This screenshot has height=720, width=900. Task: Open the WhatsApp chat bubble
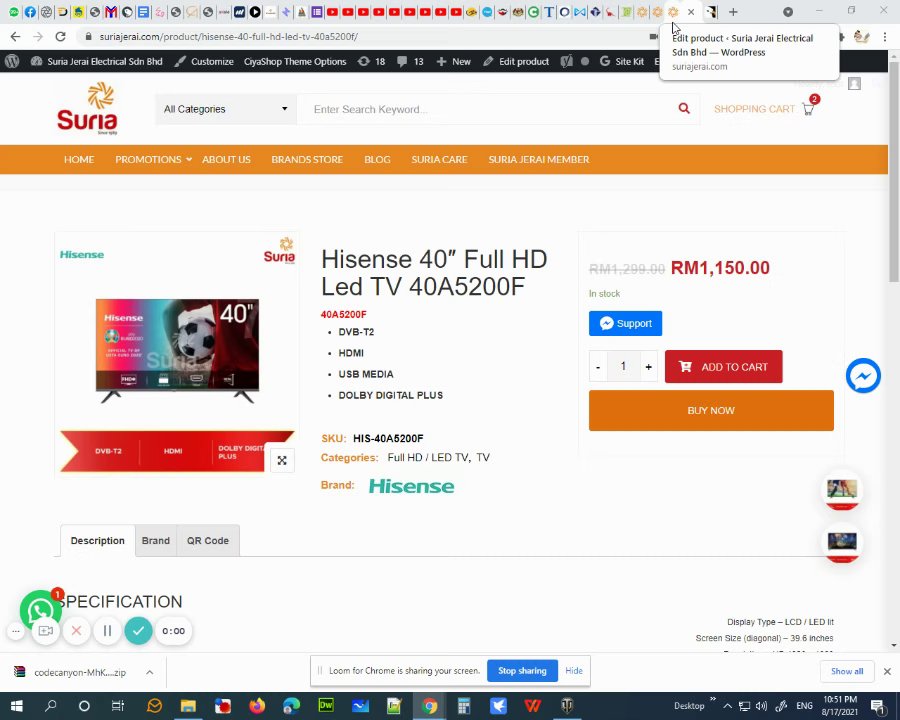[40, 610]
